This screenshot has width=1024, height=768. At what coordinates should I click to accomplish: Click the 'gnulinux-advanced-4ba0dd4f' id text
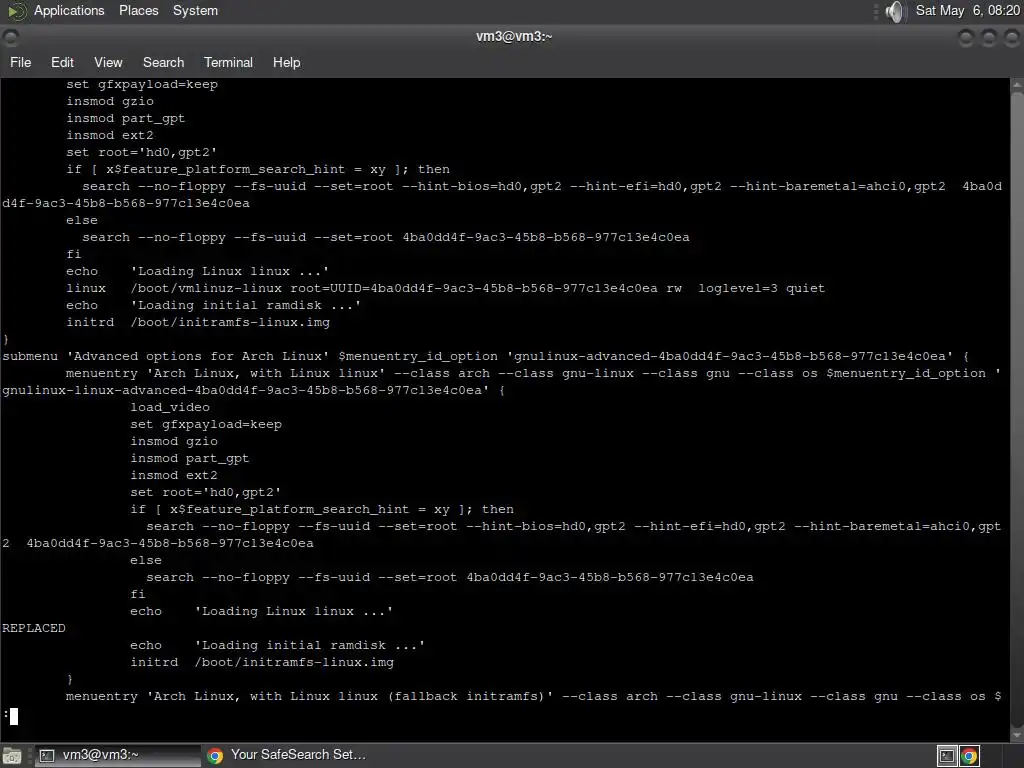pyautogui.click(x=730, y=357)
